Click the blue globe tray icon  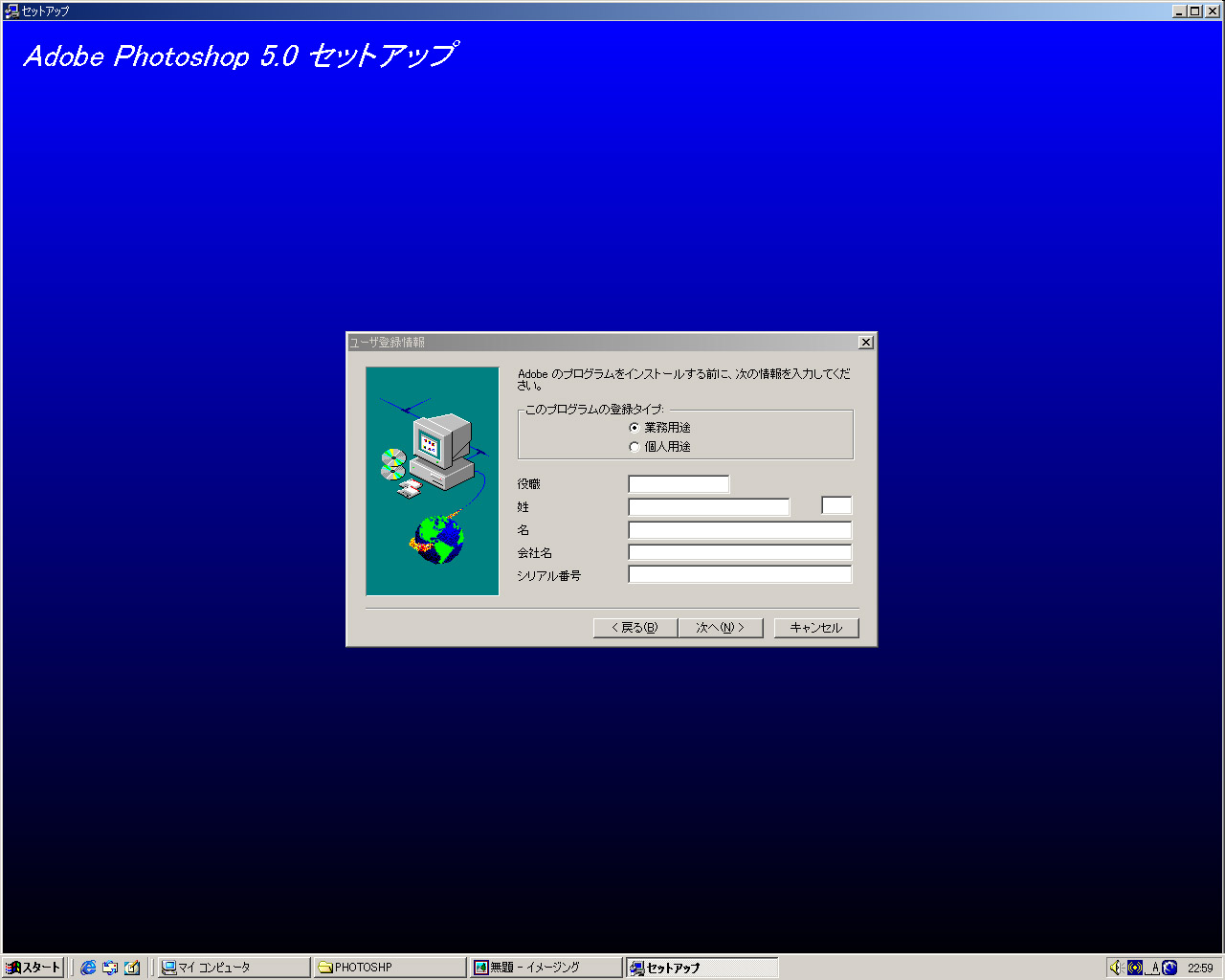click(1169, 968)
